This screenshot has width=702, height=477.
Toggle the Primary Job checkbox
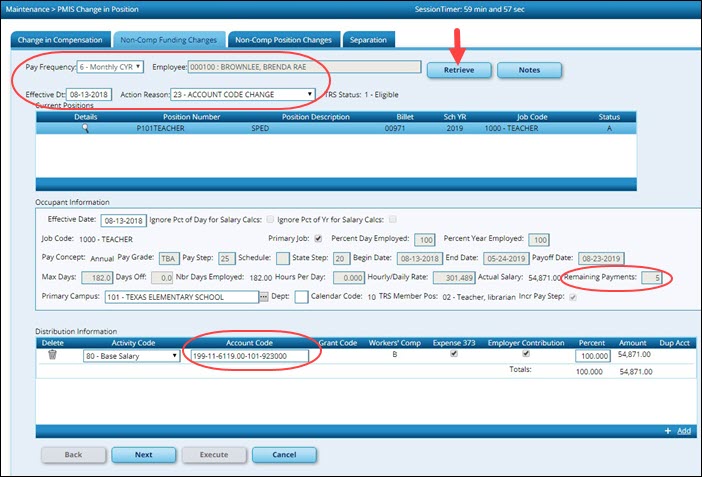click(x=318, y=238)
